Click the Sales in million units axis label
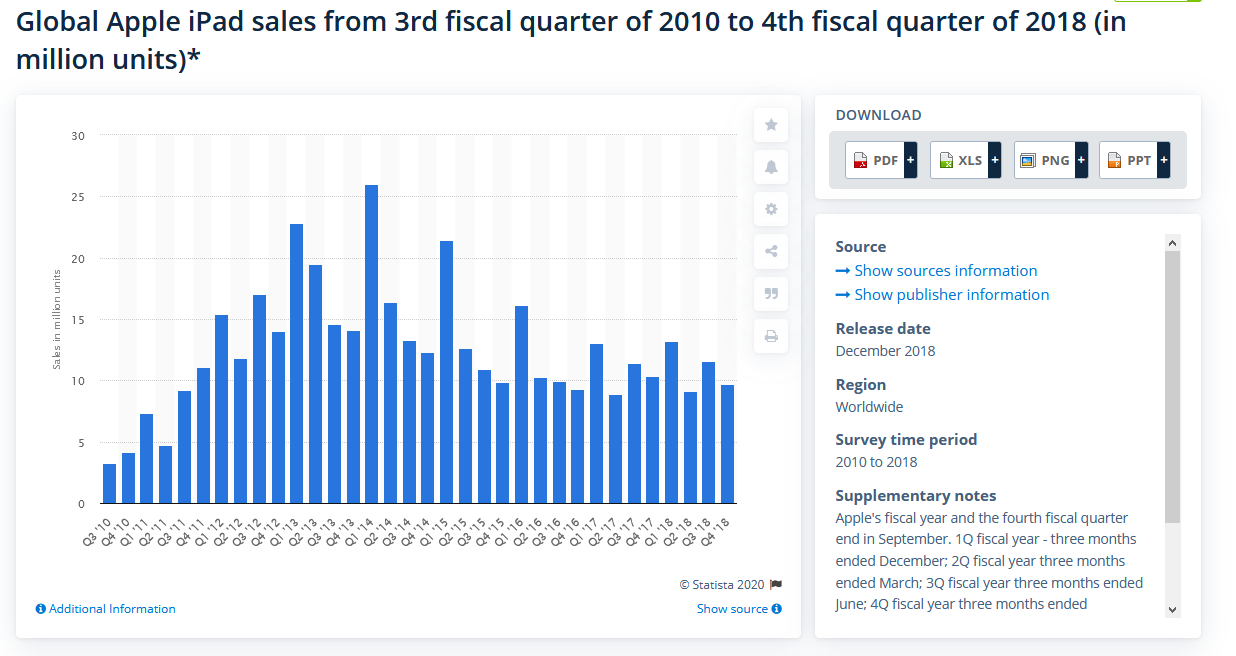Viewport: 1236px width, 656px height. tap(57, 320)
